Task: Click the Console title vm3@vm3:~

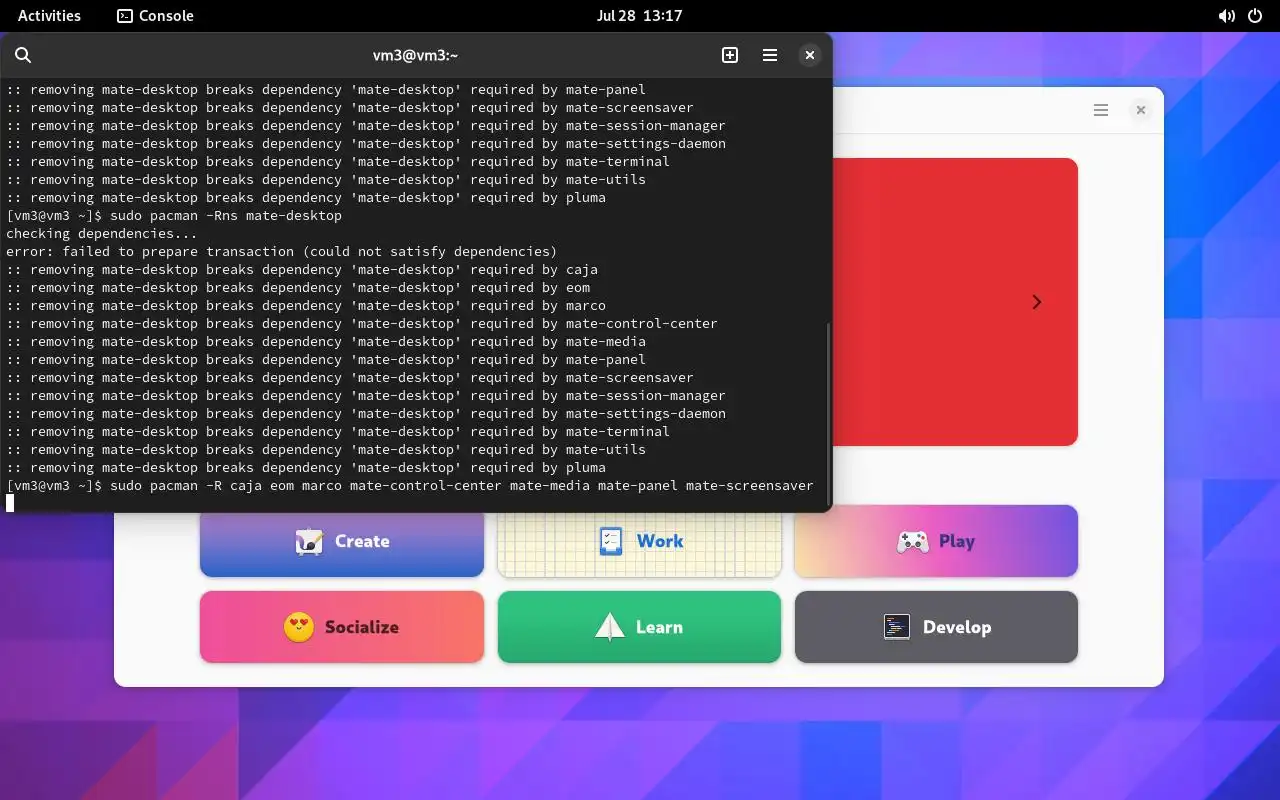Action: tap(415, 55)
